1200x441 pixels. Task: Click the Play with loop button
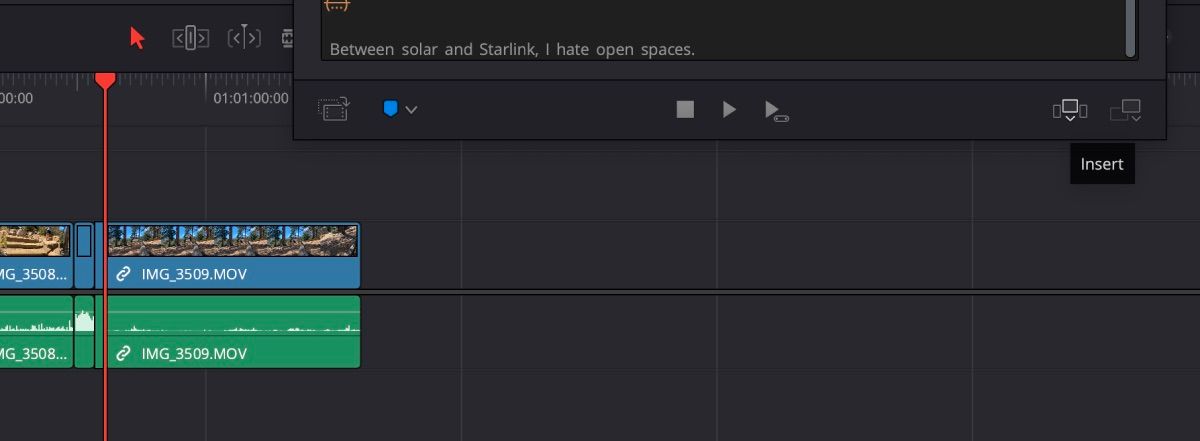776,110
